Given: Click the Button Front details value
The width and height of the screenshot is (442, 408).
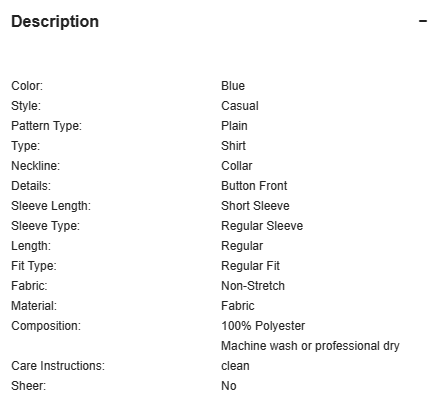Looking at the screenshot, I should [x=254, y=186].
